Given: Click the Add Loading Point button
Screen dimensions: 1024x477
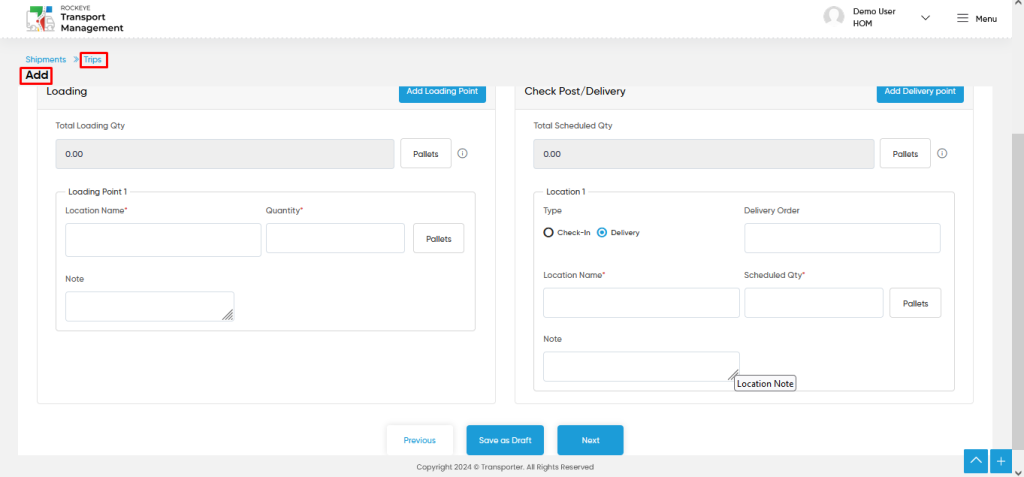Looking at the screenshot, I should (x=443, y=91).
